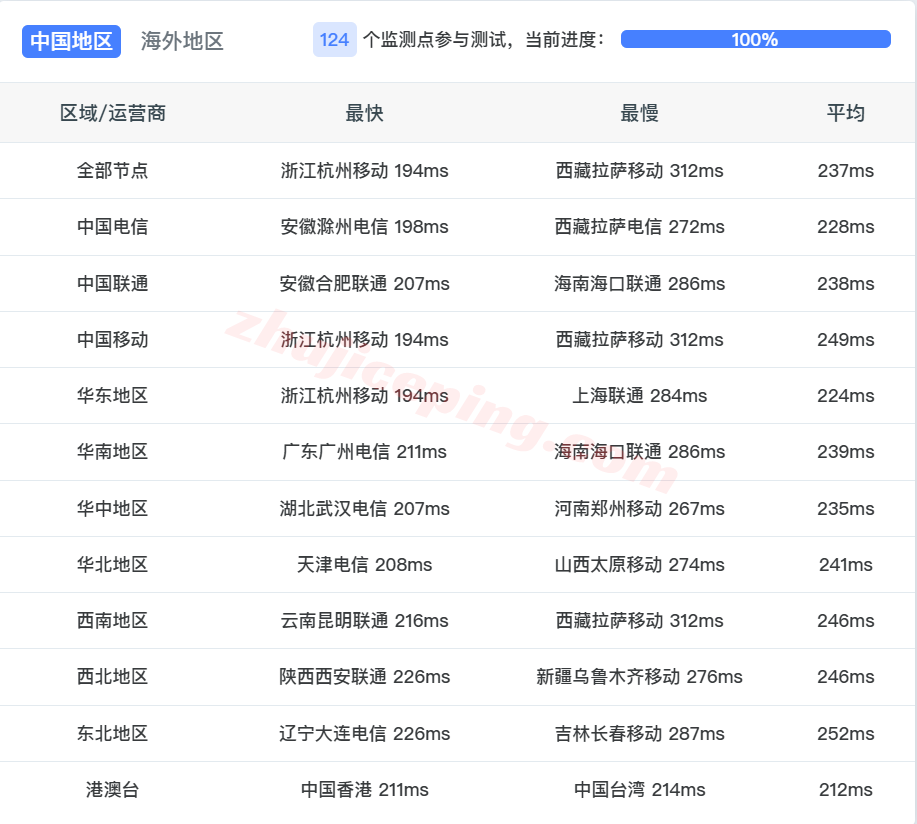Image resolution: width=917 pixels, height=824 pixels.
Task: Click 陕西西安联通 226ms cell
Action: 364,677
